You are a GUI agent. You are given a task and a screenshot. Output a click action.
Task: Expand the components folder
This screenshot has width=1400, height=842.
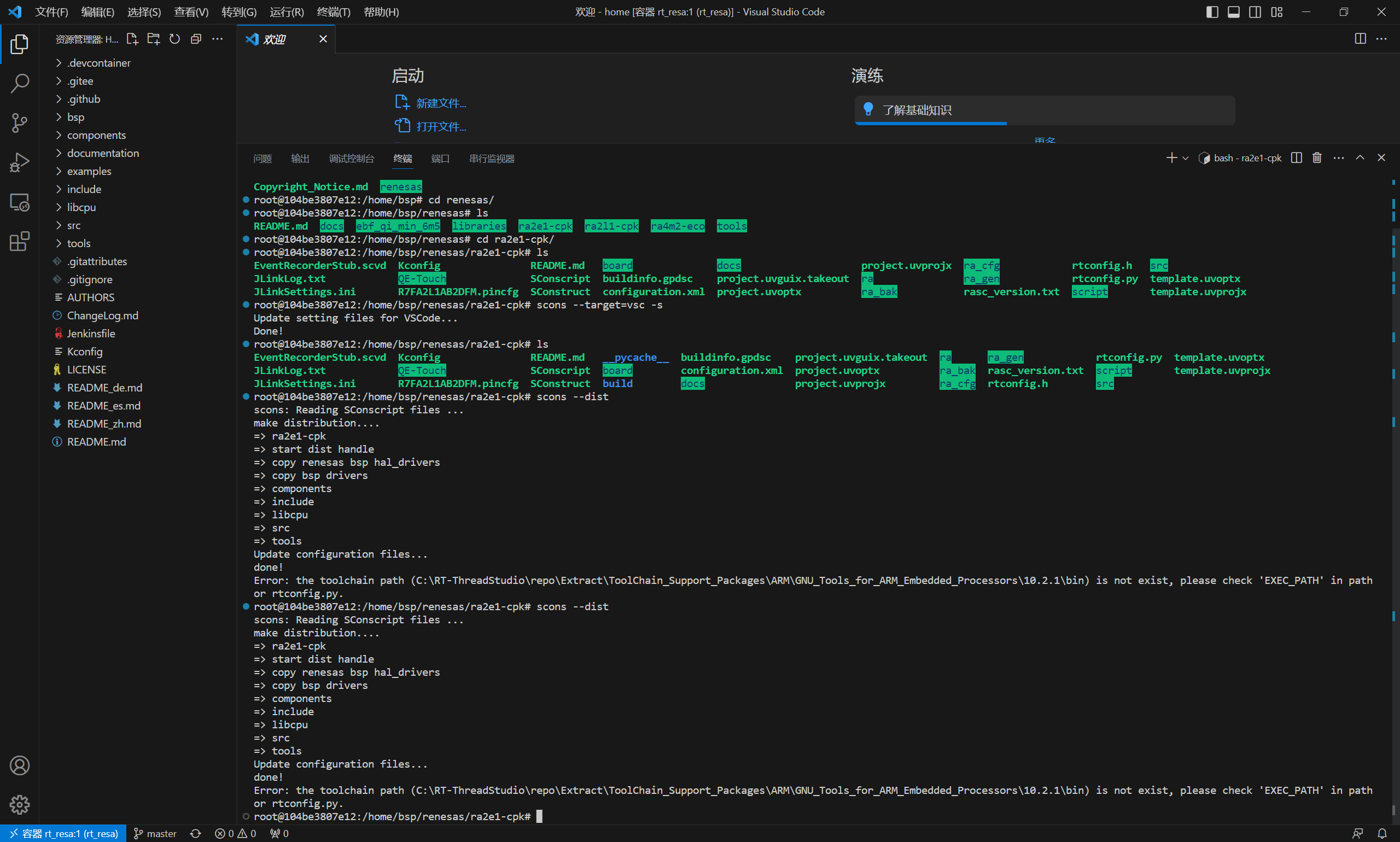(x=138, y=135)
